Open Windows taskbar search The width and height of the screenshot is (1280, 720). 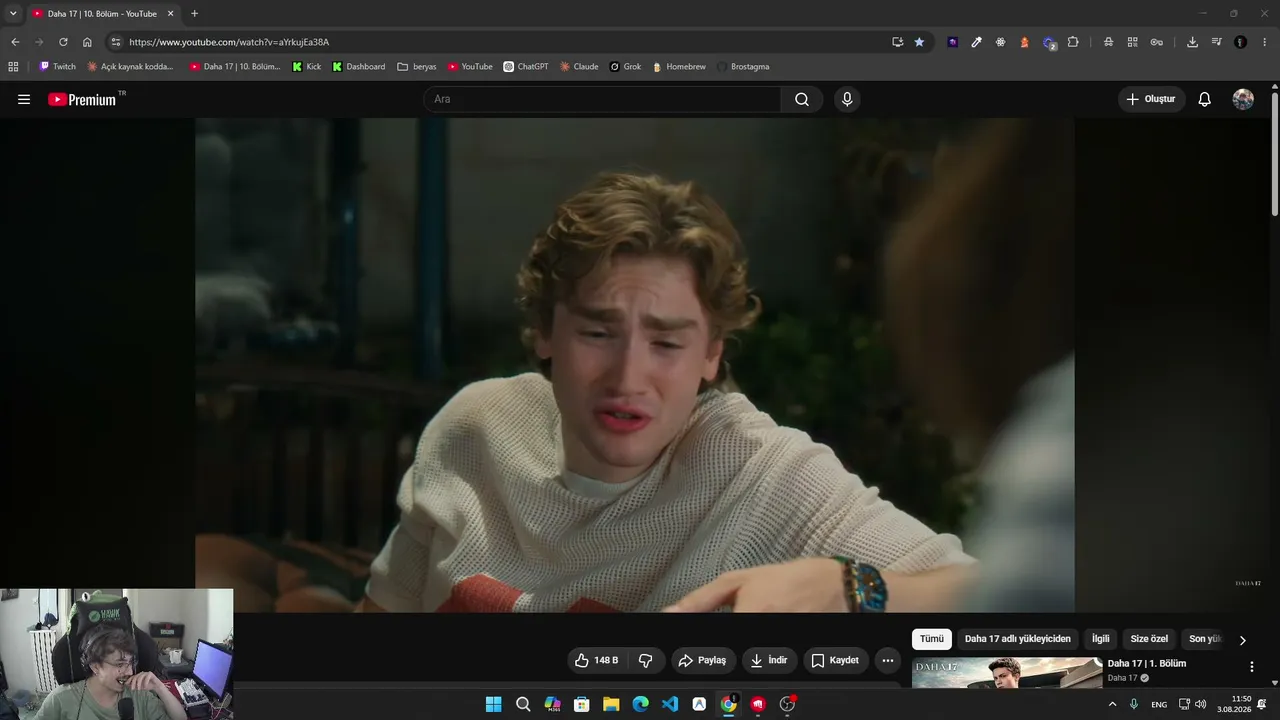coord(523,704)
